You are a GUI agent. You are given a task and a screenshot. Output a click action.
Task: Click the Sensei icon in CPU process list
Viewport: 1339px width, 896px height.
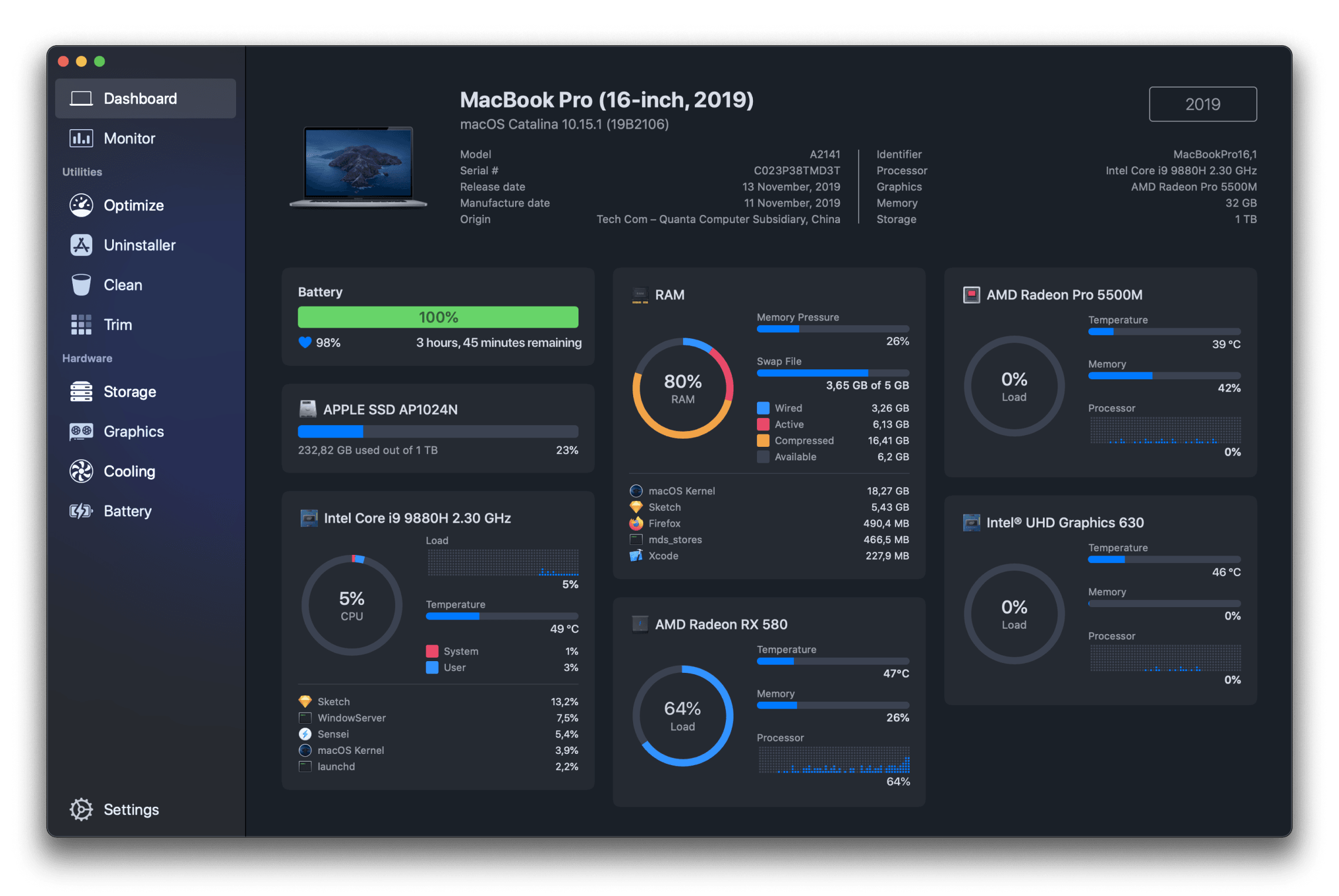click(305, 734)
